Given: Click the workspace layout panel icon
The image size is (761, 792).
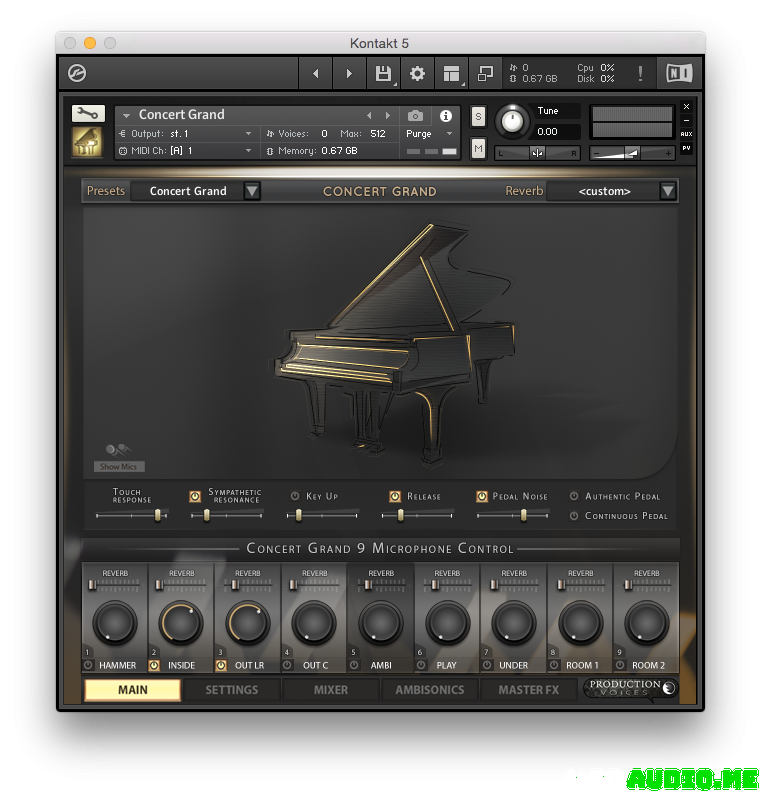Looking at the screenshot, I should pos(451,73).
